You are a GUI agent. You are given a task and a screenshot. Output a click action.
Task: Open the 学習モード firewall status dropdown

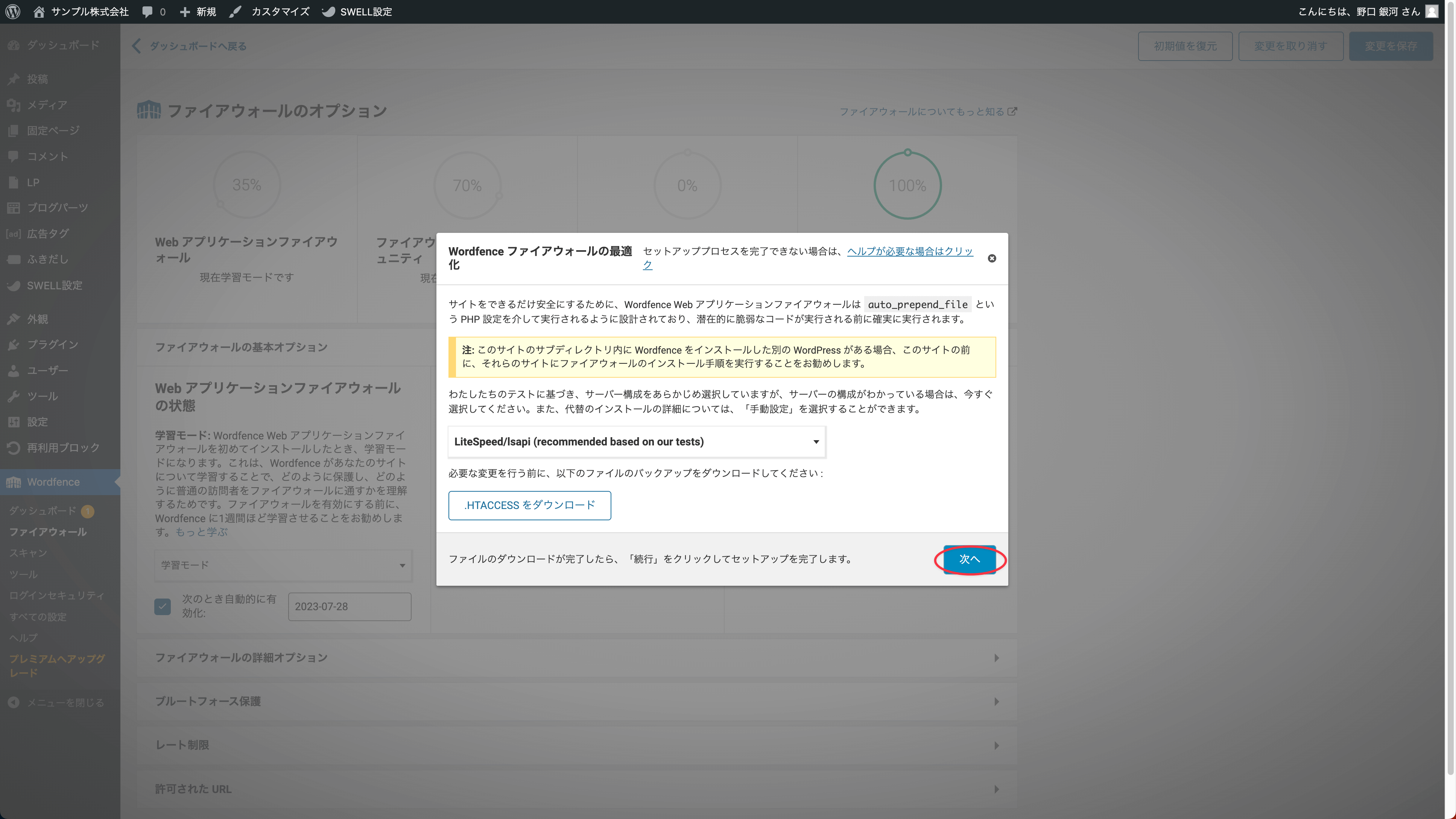pyautogui.click(x=283, y=565)
